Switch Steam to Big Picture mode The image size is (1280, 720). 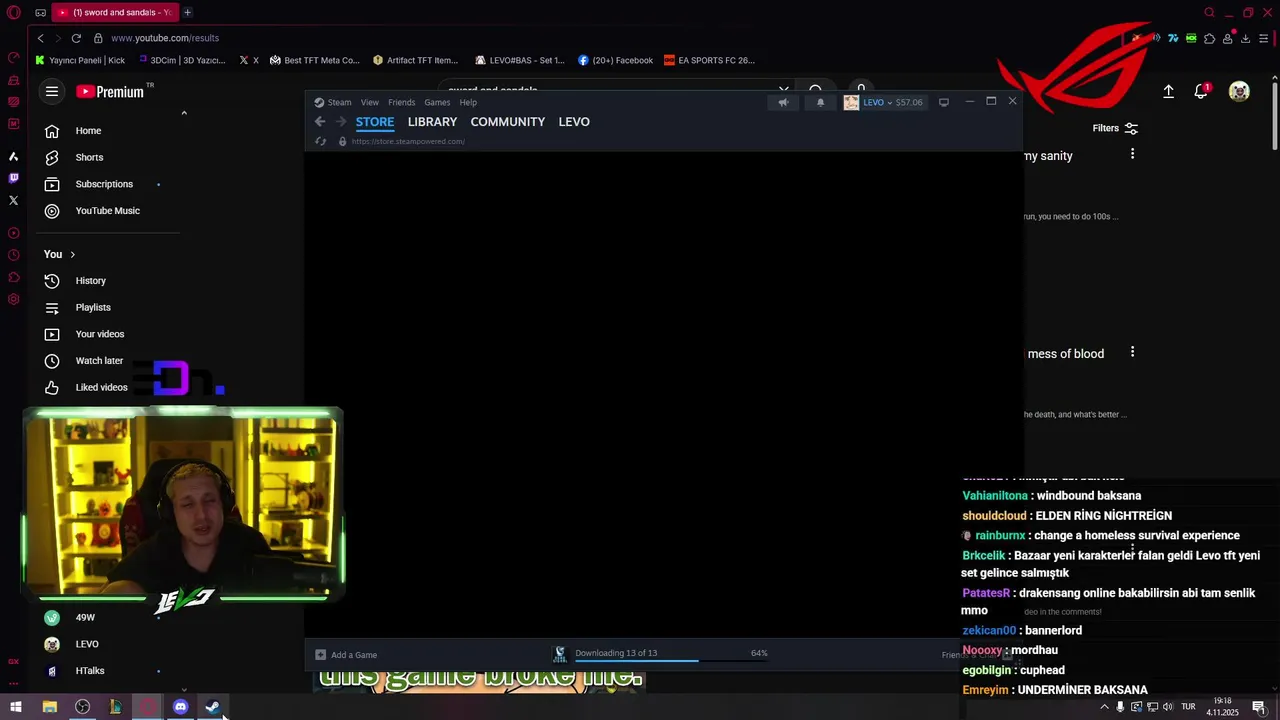(943, 102)
